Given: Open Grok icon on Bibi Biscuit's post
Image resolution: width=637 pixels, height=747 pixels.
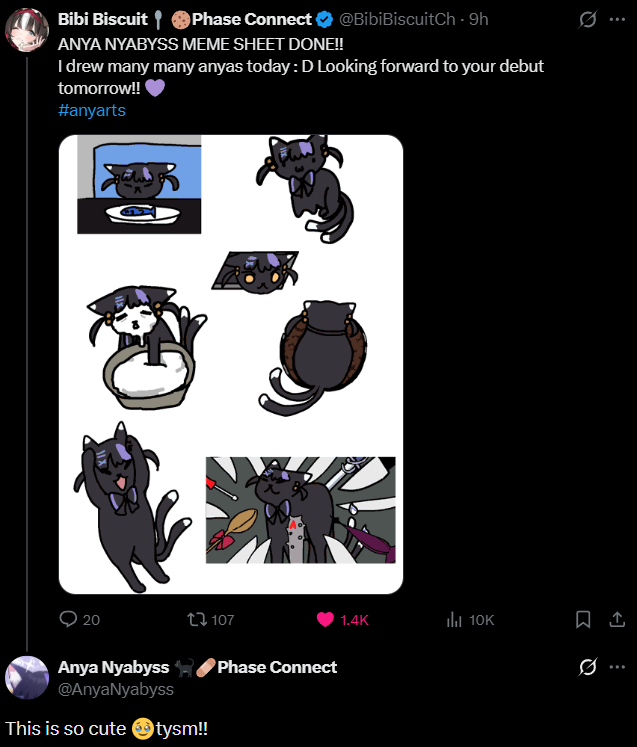Looking at the screenshot, I should (x=587, y=20).
